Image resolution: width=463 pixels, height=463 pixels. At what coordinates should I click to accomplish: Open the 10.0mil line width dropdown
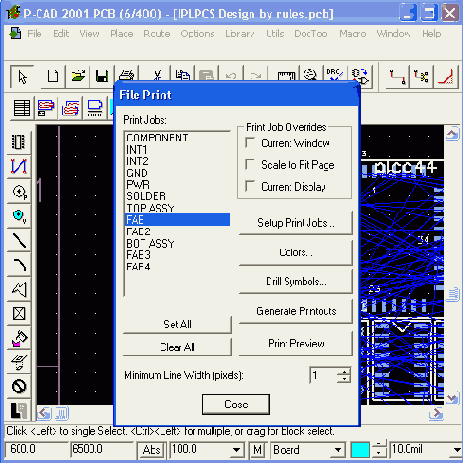(457, 450)
